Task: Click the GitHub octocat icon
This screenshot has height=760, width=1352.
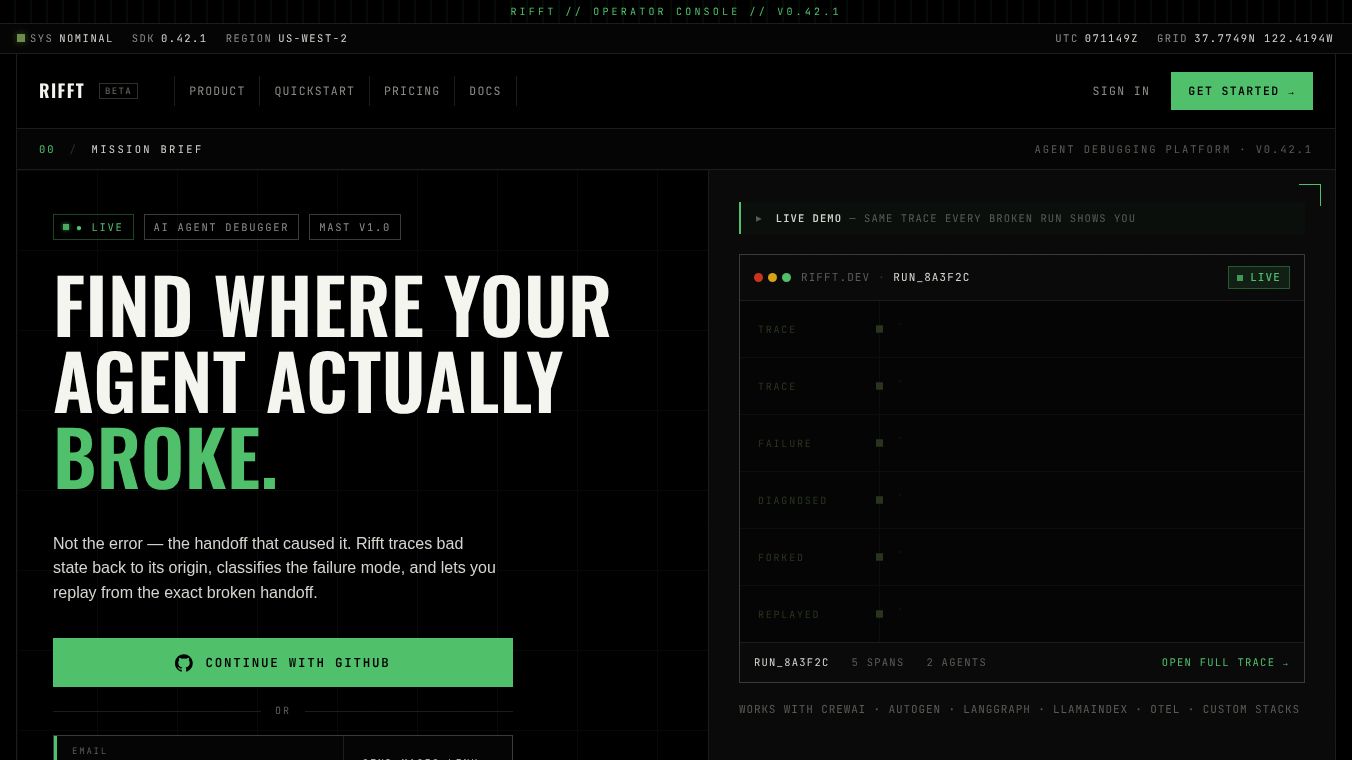Action: [184, 663]
